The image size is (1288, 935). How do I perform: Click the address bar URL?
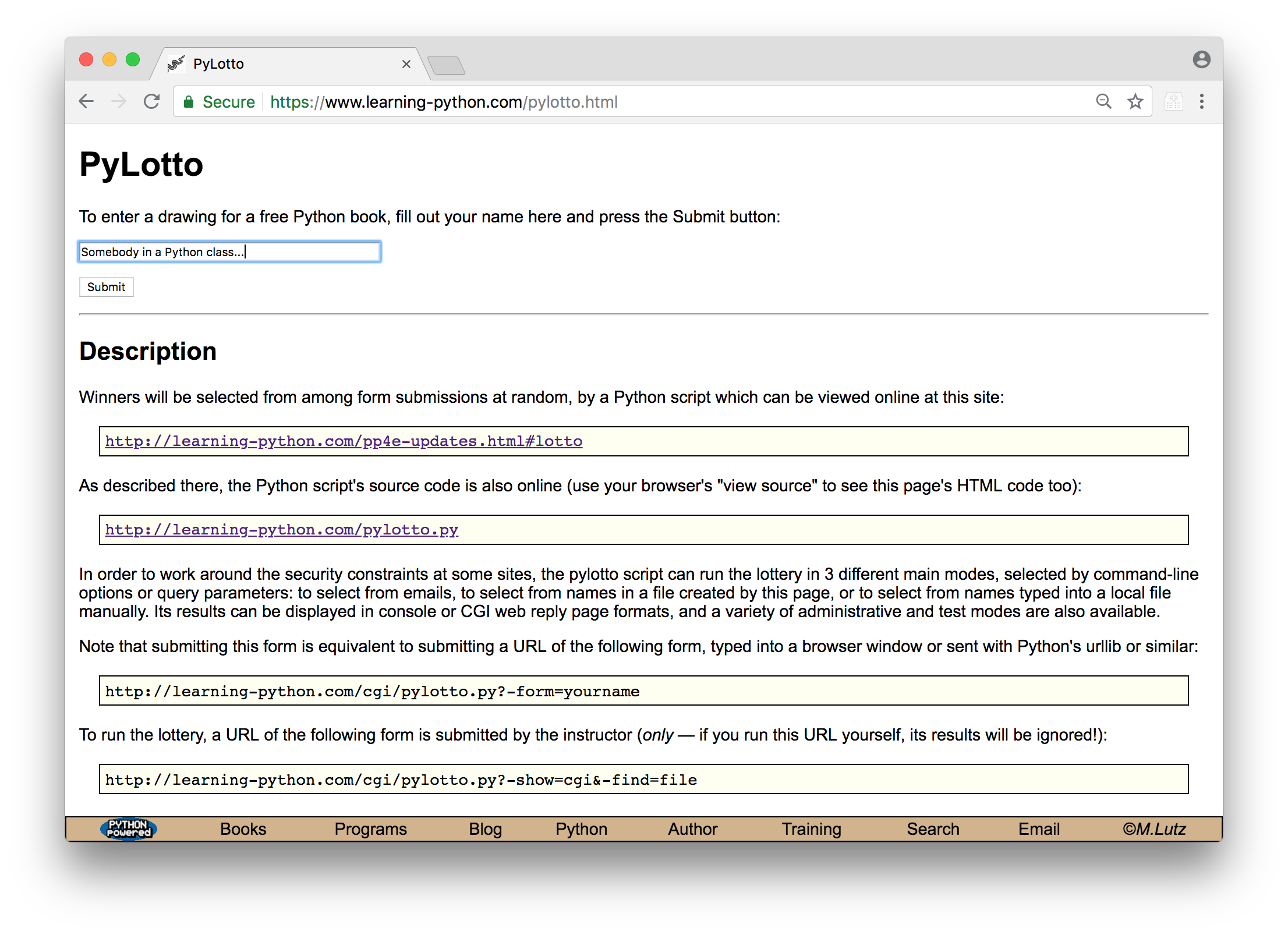(x=443, y=102)
